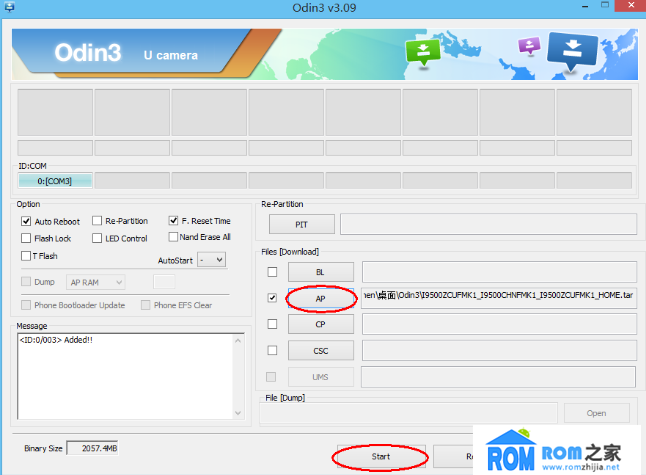Enable the Nand Erase All checkbox

pyautogui.click(x=173, y=237)
